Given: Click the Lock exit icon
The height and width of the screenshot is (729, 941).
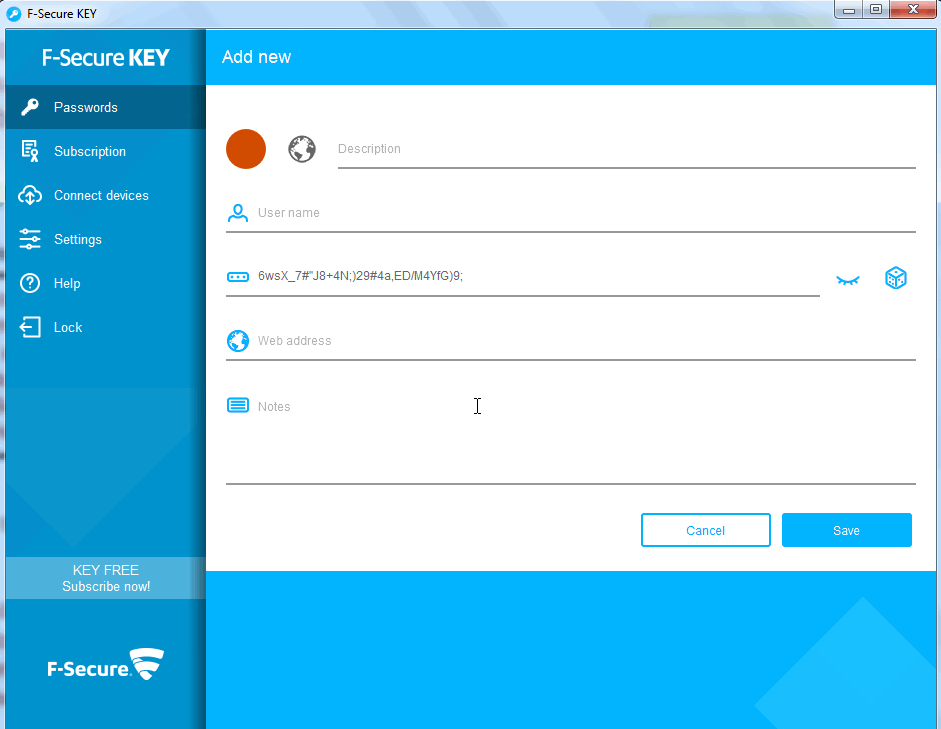Looking at the screenshot, I should (x=29, y=327).
